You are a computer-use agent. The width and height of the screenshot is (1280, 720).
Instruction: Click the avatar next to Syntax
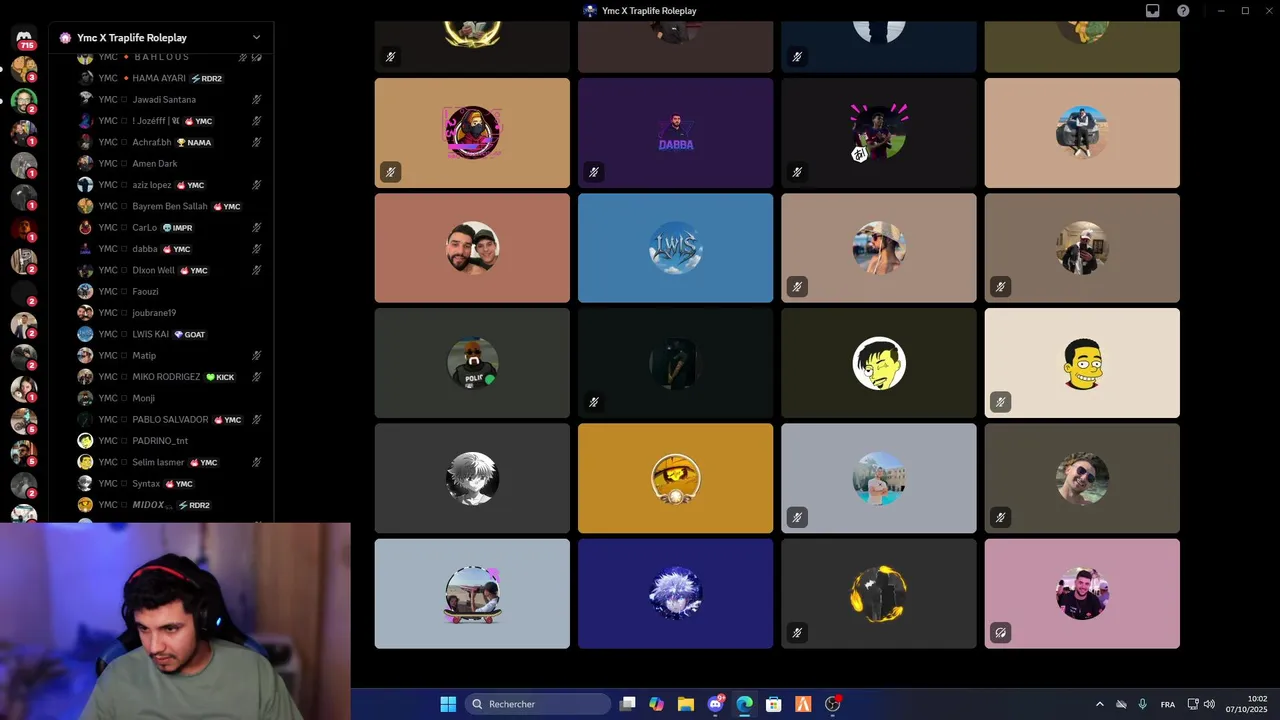[x=85, y=483]
